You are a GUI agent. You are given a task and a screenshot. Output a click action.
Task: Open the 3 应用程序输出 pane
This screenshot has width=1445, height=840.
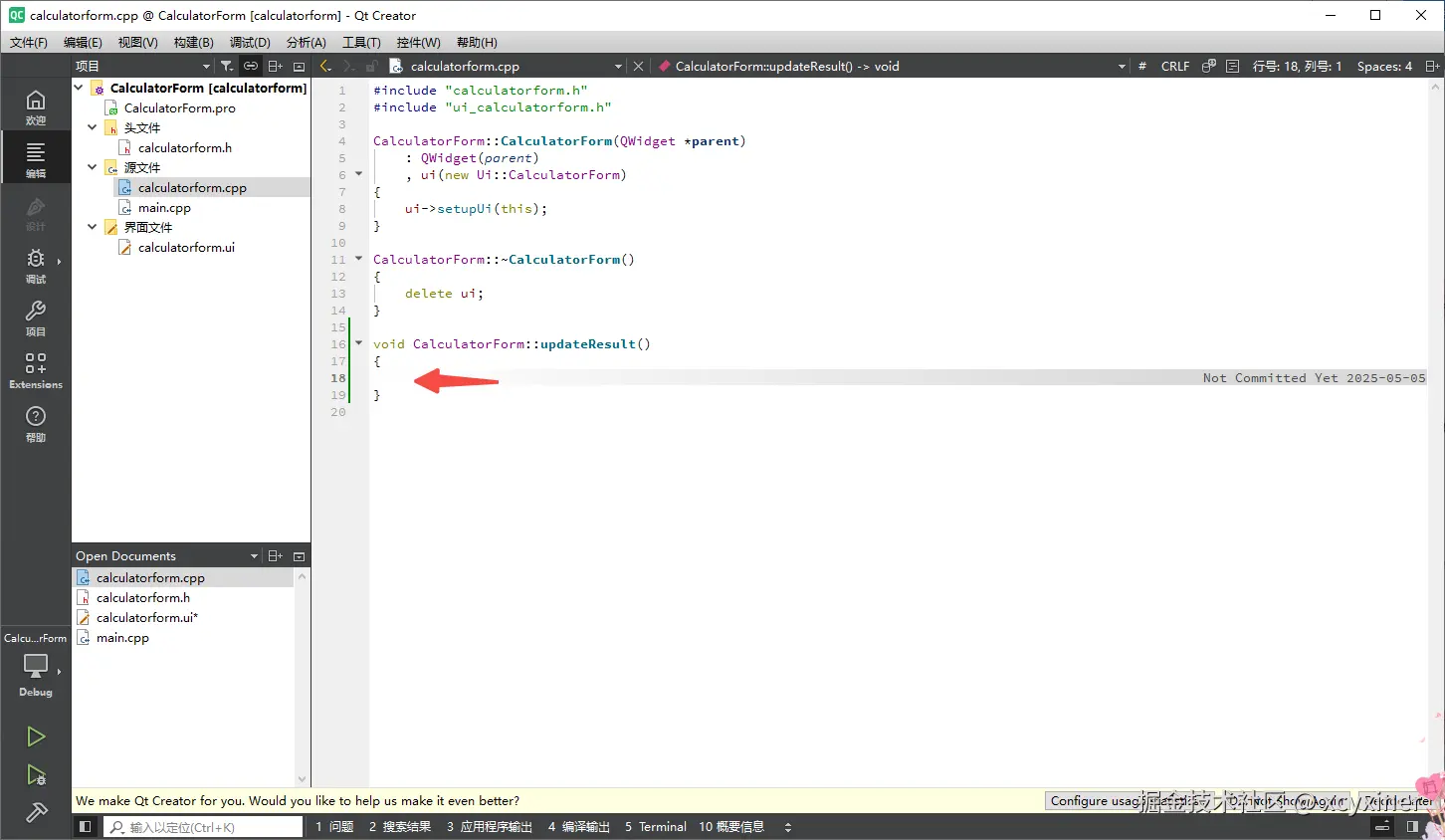pyautogui.click(x=490, y=827)
